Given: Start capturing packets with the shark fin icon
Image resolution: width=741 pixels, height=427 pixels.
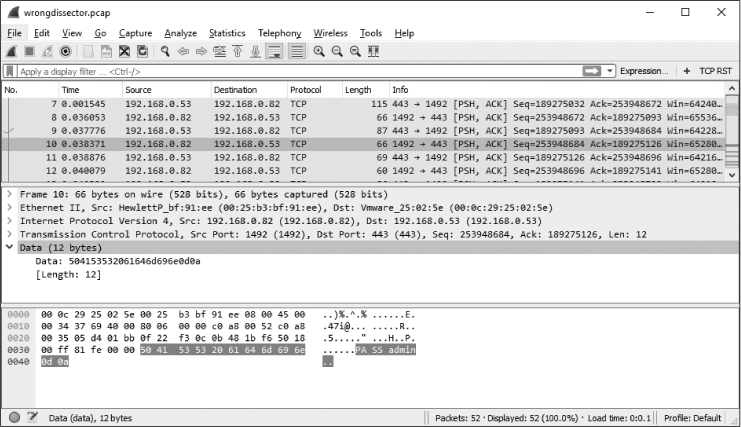Looking at the screenshot, I should pos(11,51).
